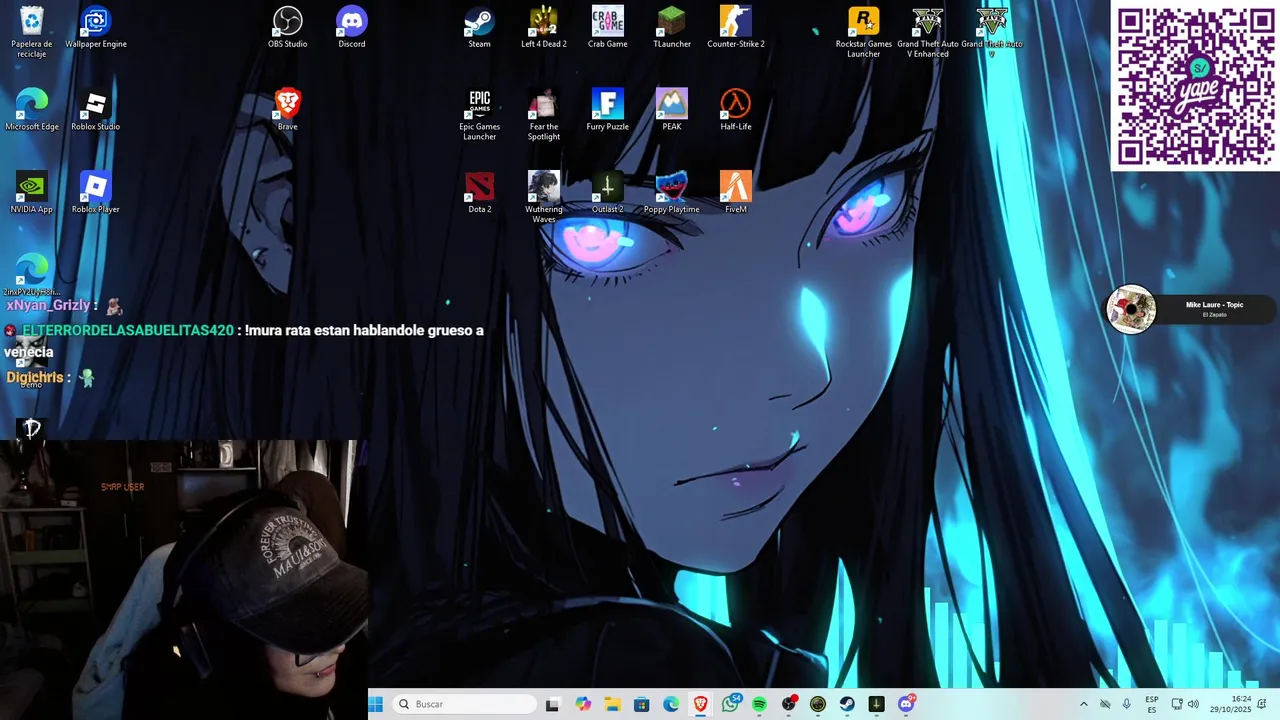Launch Wallpaper Engine from the desktop

pos(96,27)
